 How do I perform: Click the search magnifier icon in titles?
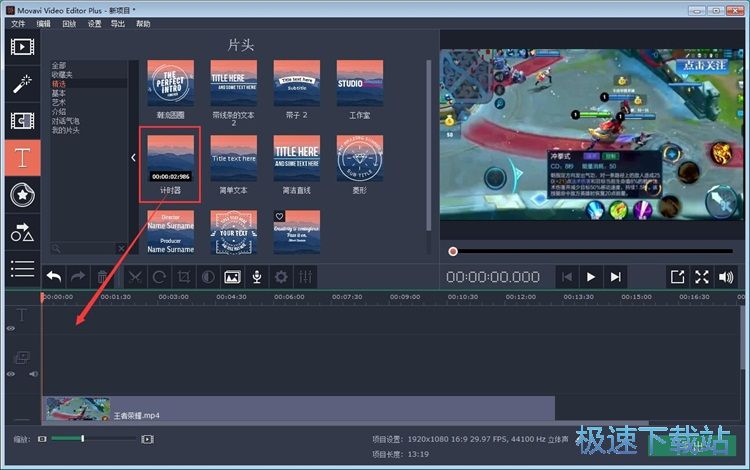[x=56, y=248]
